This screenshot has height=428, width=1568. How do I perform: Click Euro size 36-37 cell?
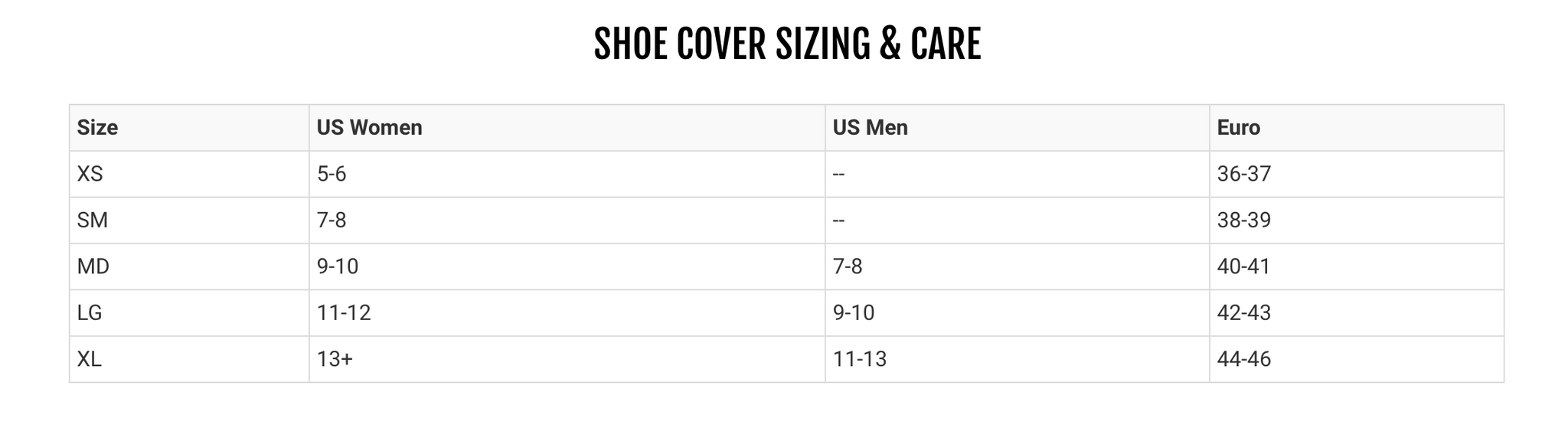point(1243,175)
